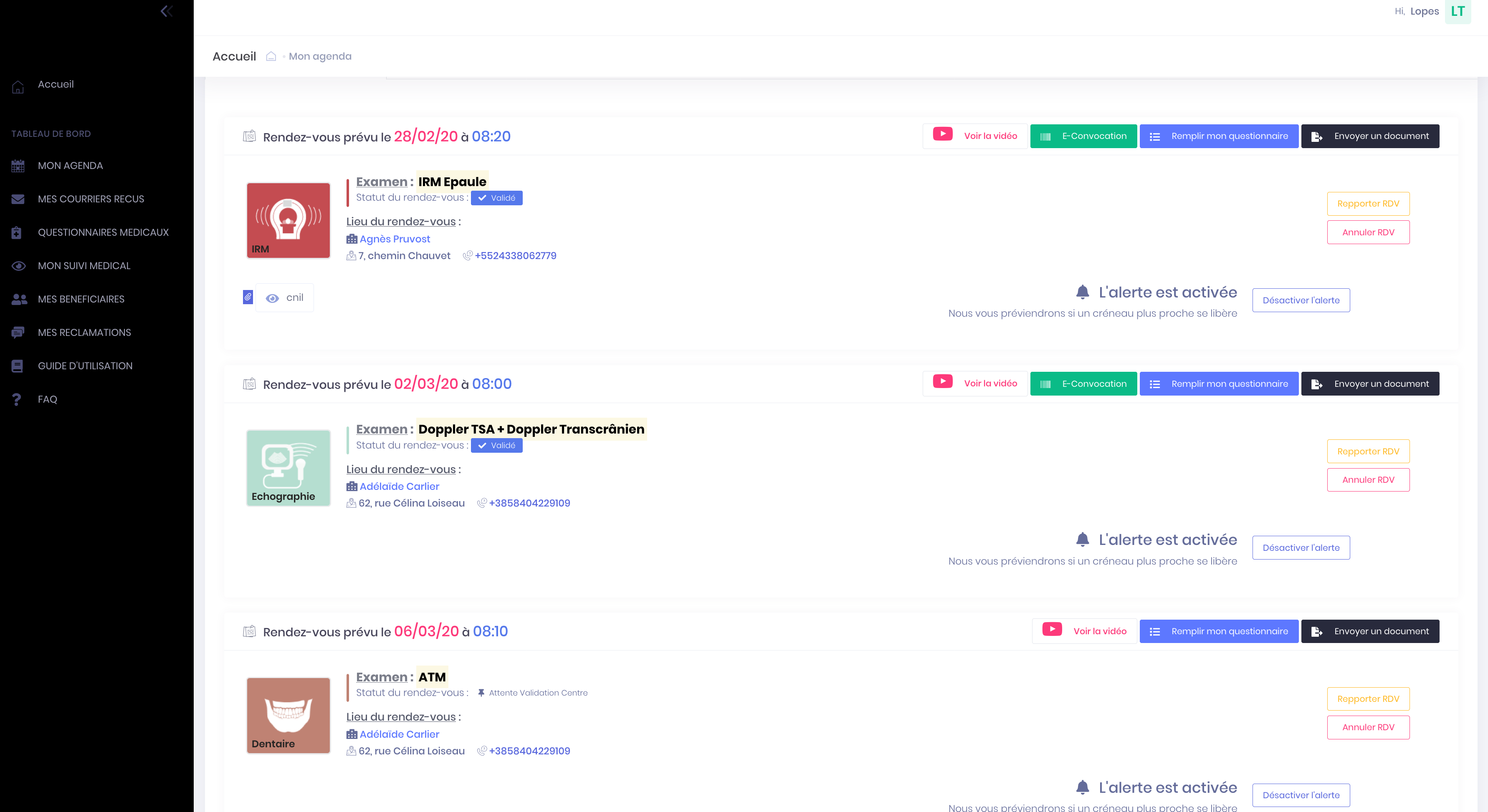Collapse the sidebar with double chevron
Viewport: 1488px width, 812px height.
click(x=166, y=11)
